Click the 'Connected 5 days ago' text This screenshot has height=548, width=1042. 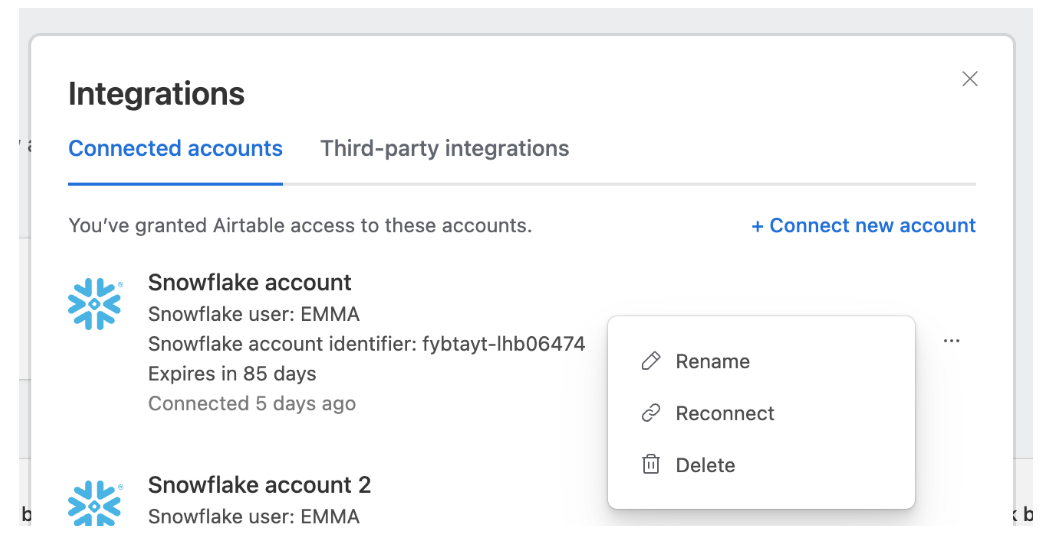pos(252,404)
